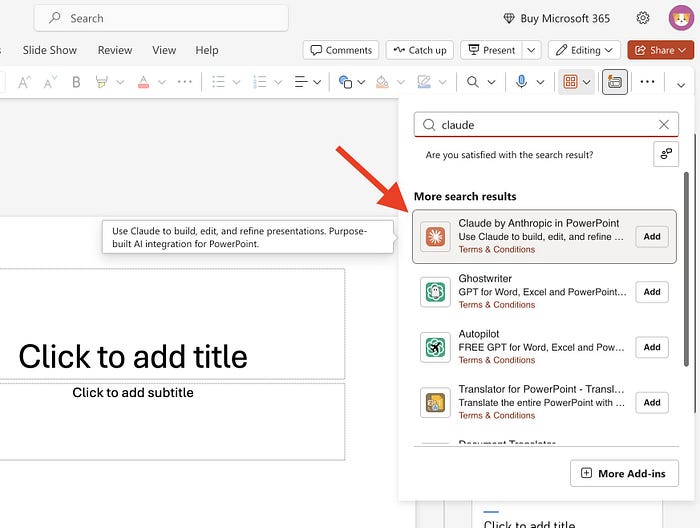
Task: Toggle numbered list
Action: pyautogui.click(x=260, y=82)
